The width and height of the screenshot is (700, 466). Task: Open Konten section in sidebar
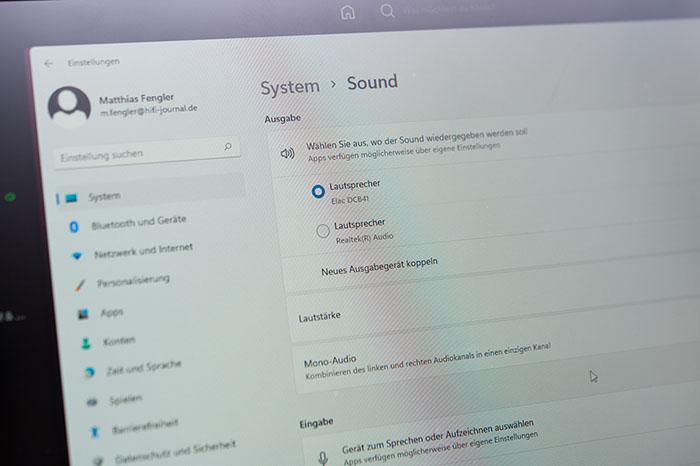click(119, 341)
